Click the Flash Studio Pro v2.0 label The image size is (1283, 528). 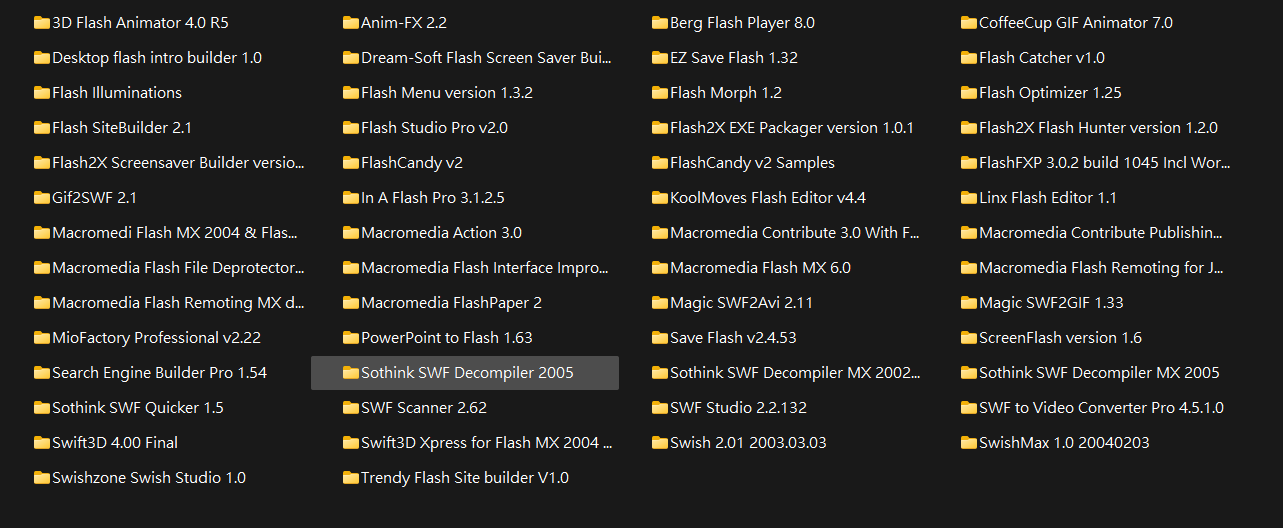[x=434, y=128]
